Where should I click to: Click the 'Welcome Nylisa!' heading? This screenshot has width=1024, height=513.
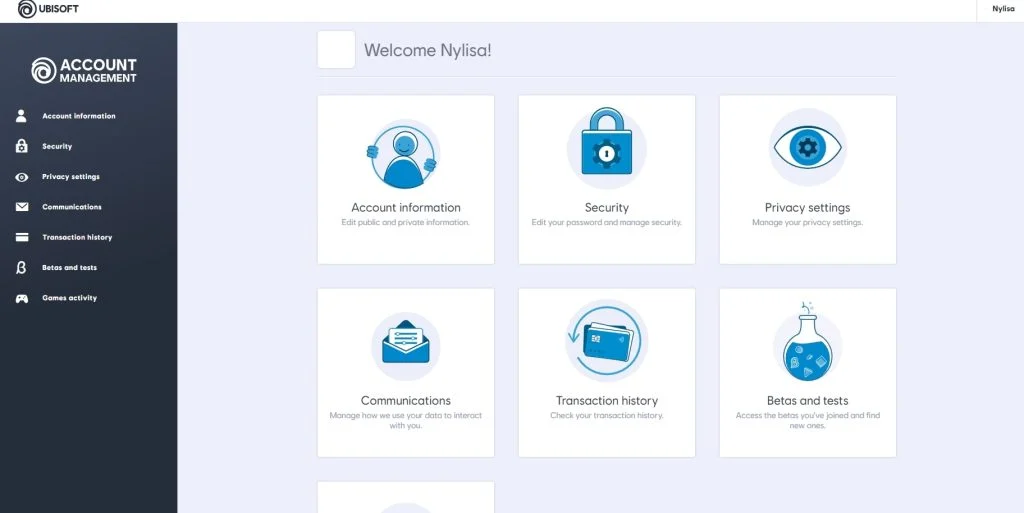pos(428,50)
